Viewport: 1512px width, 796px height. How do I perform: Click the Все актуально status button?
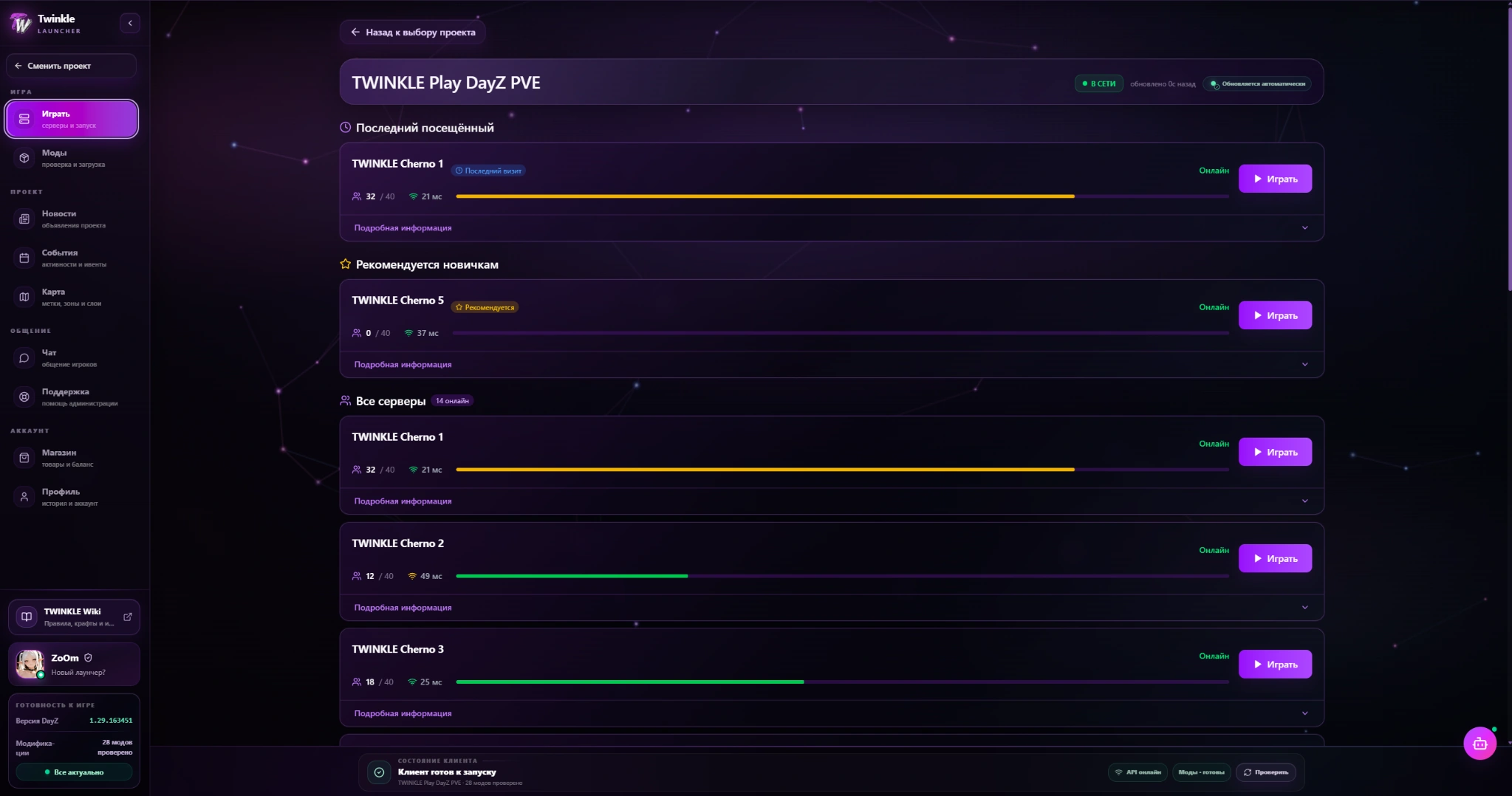74,772
